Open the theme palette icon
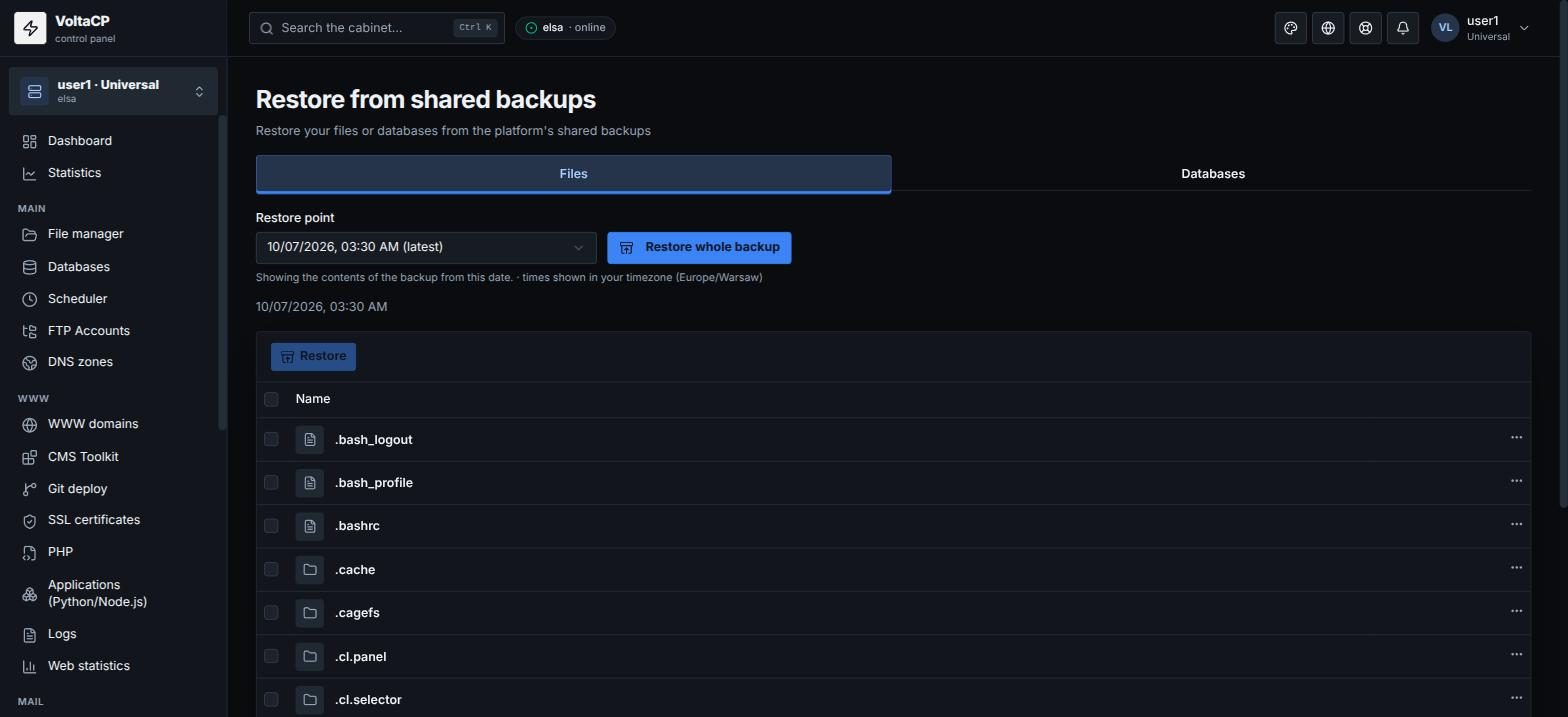 click(x=1291, y=28)
